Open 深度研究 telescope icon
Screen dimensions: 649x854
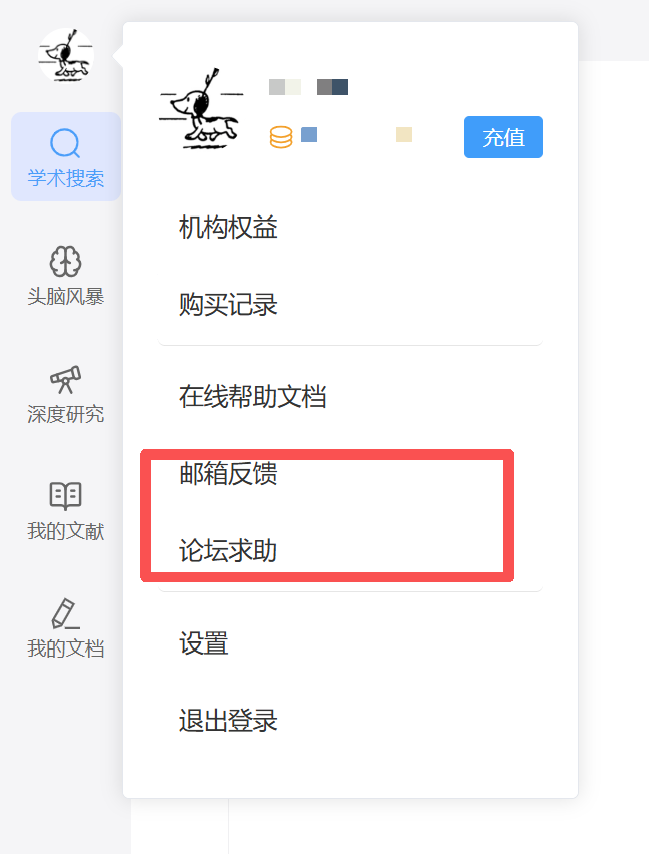[x=65, y=380]
